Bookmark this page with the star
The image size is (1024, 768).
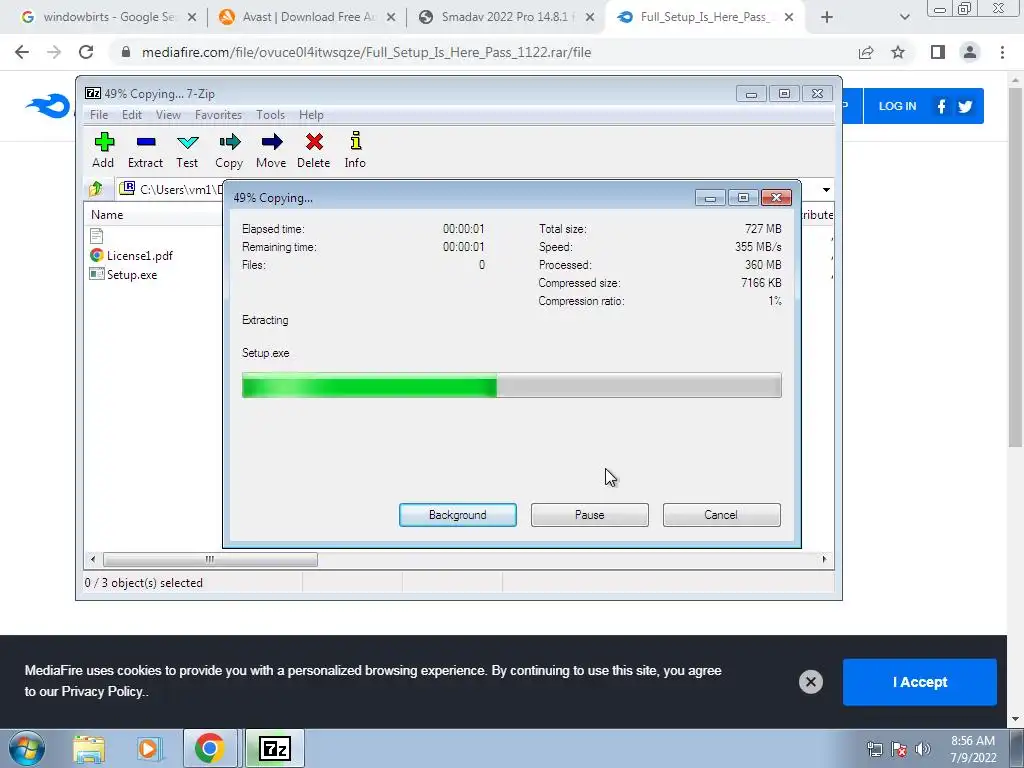click(x=898, y=52)
